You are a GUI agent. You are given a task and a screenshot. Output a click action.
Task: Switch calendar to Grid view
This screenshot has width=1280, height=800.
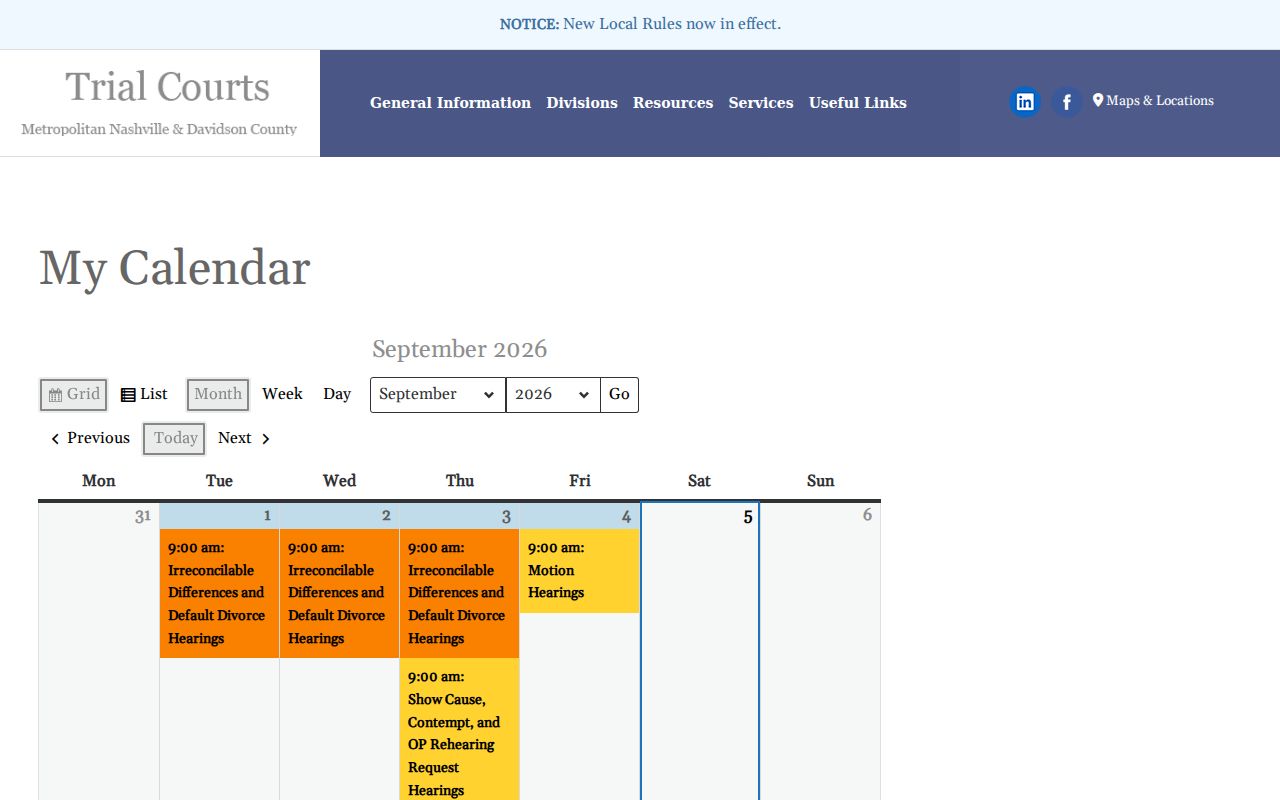pyautogui.click(x=74, y=394)
